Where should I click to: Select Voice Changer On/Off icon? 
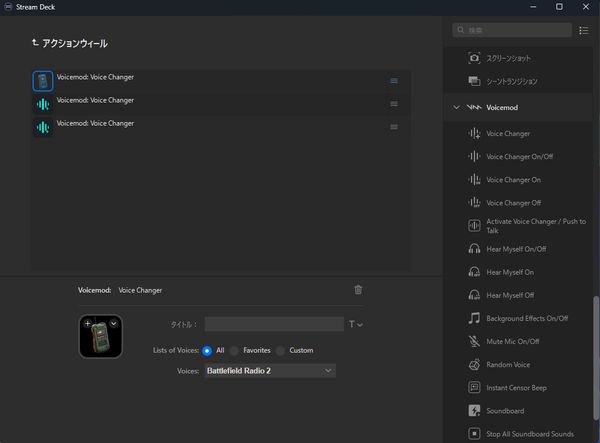coord(474,156)
